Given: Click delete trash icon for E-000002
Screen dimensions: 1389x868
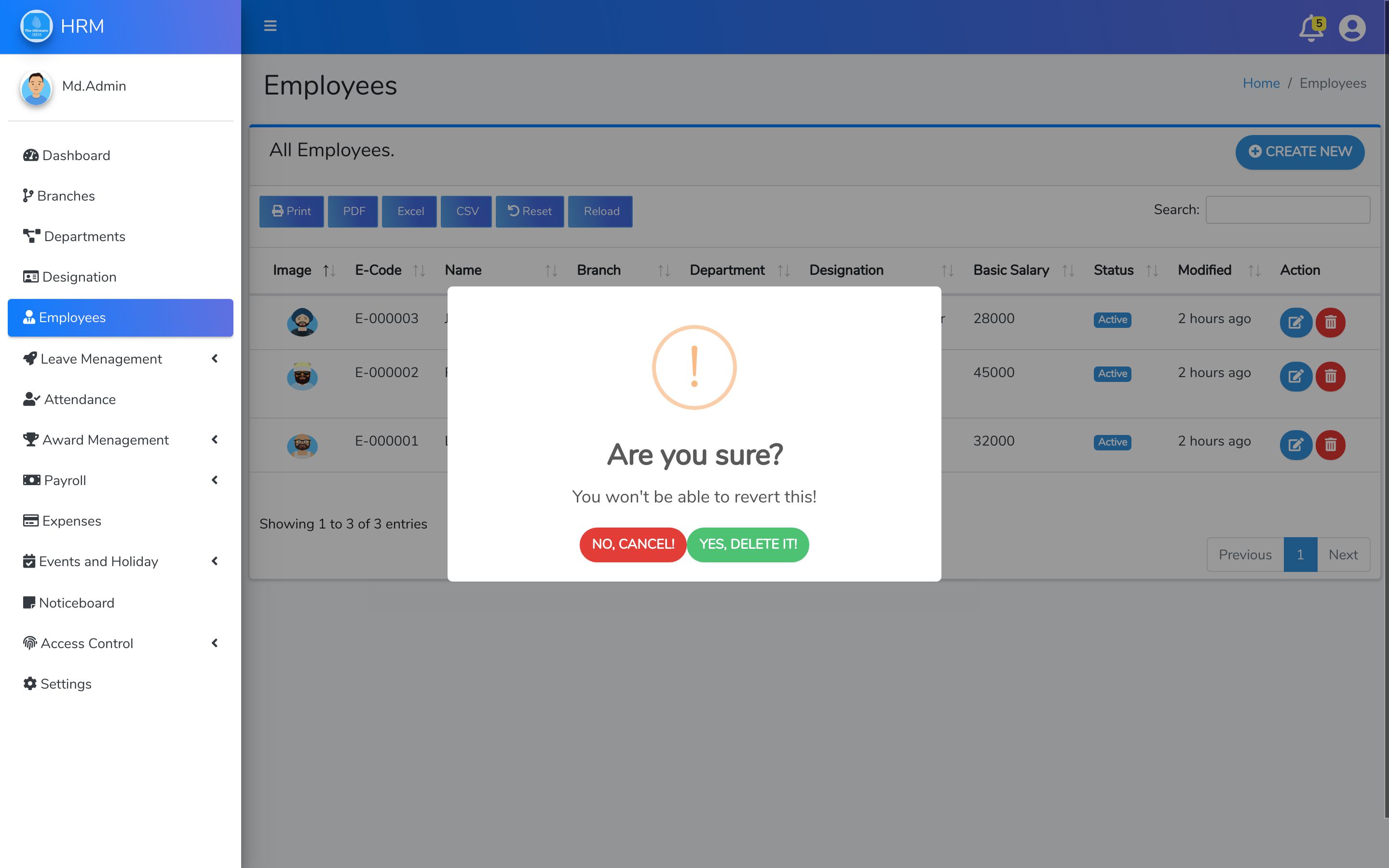Looking at the screenshot, I should click(1330, 377).
